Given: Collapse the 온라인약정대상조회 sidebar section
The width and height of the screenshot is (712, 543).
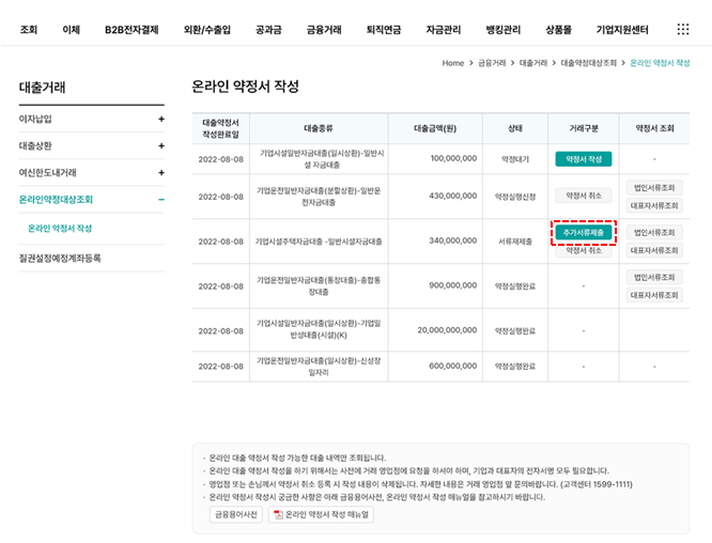Looking at the screenshot, I should 161,200.
